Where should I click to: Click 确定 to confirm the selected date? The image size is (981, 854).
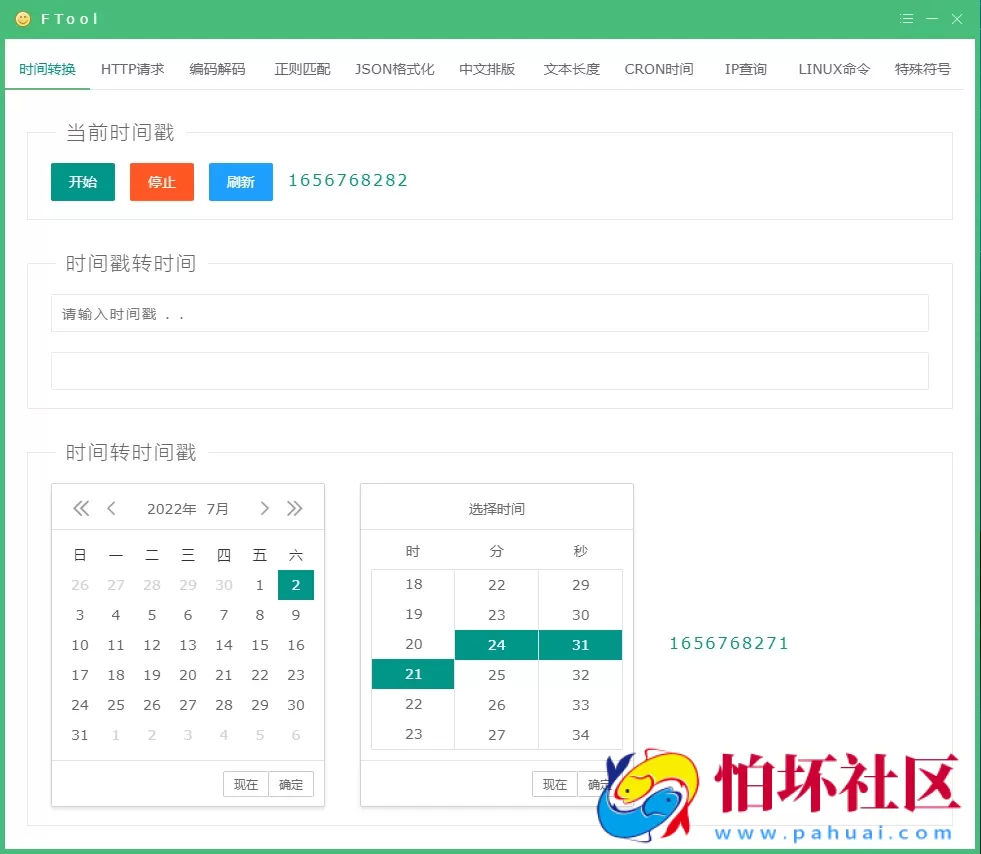290,784
